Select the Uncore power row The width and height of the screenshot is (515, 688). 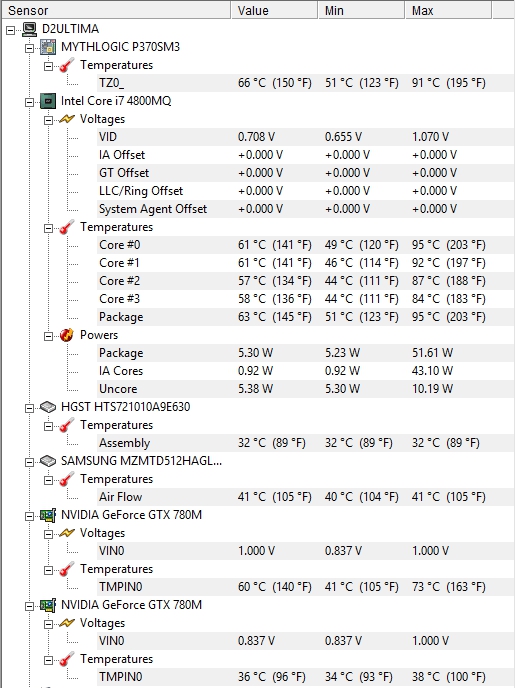coord(306,389)
